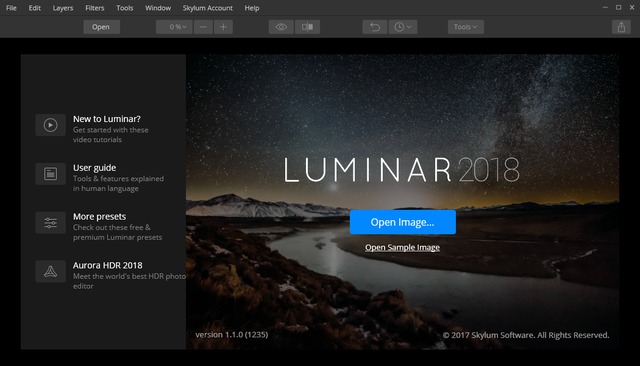
Task: Open the Filters menu
Action: [x=95, y=8]
